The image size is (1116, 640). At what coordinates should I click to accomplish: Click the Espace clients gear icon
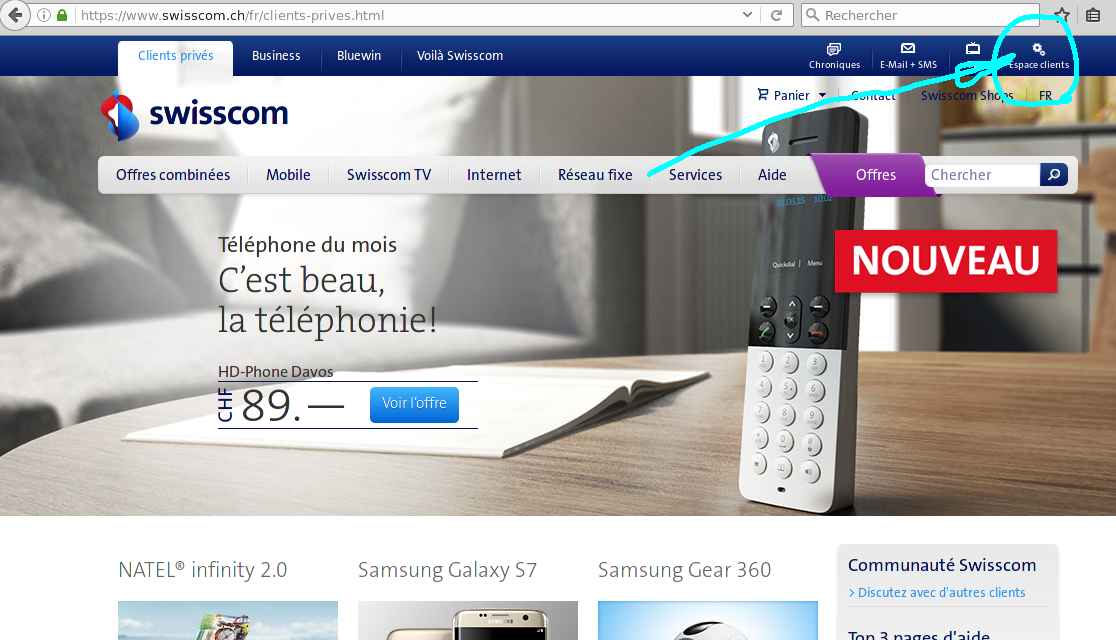[1038, 49]
